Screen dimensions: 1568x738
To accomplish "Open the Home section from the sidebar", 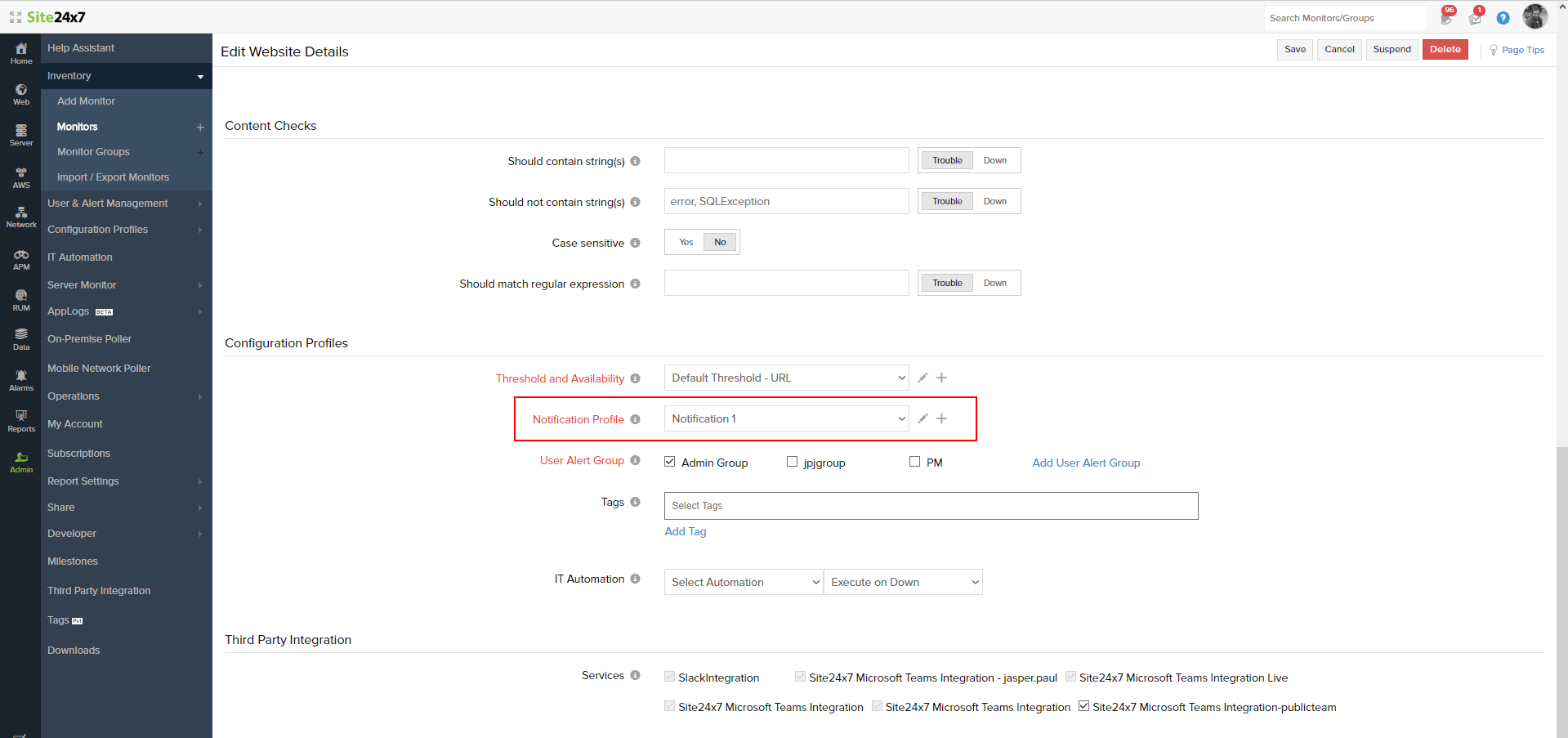I will coord(20,51).
